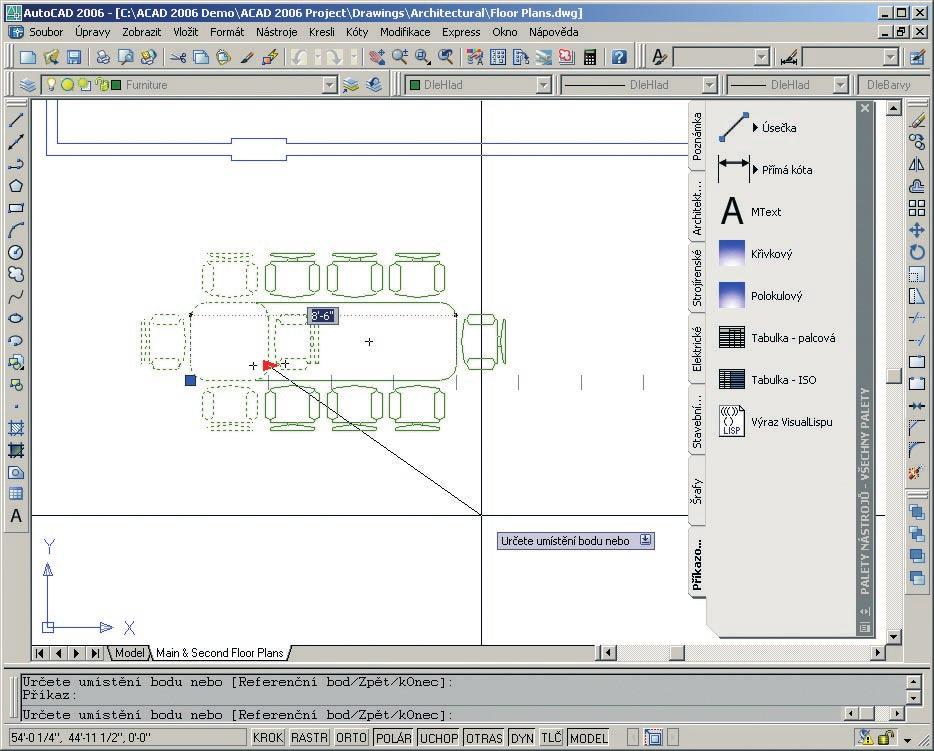Open the Modifikace menu
This screenshot has width=934, height=751.
click(405, 32)
